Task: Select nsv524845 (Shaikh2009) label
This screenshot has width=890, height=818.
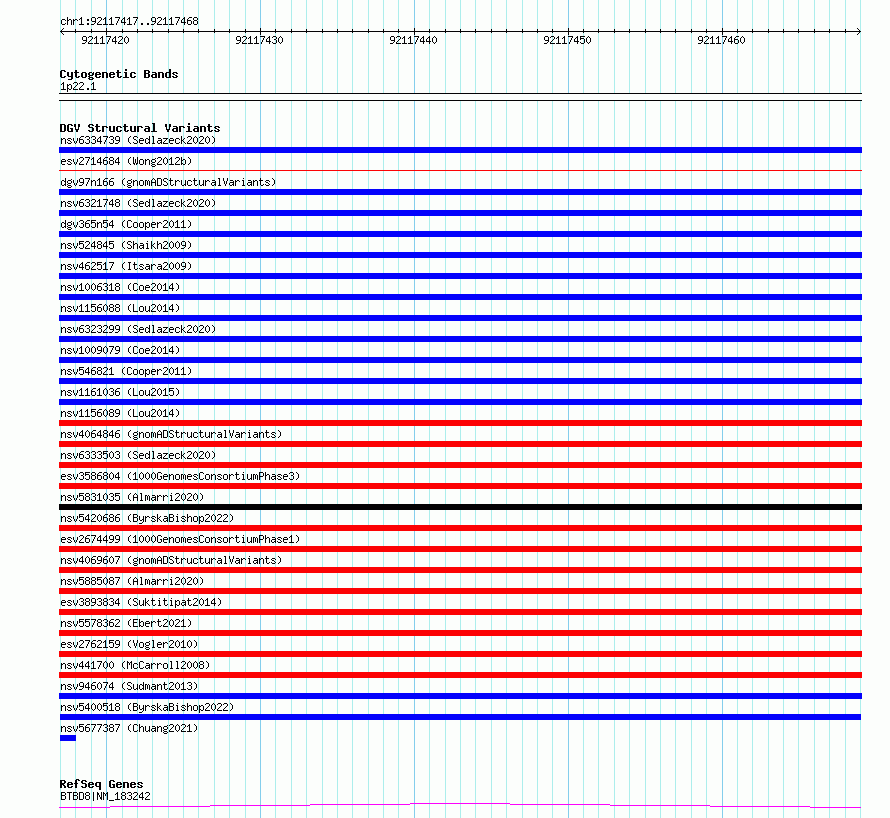Action: 126,245
